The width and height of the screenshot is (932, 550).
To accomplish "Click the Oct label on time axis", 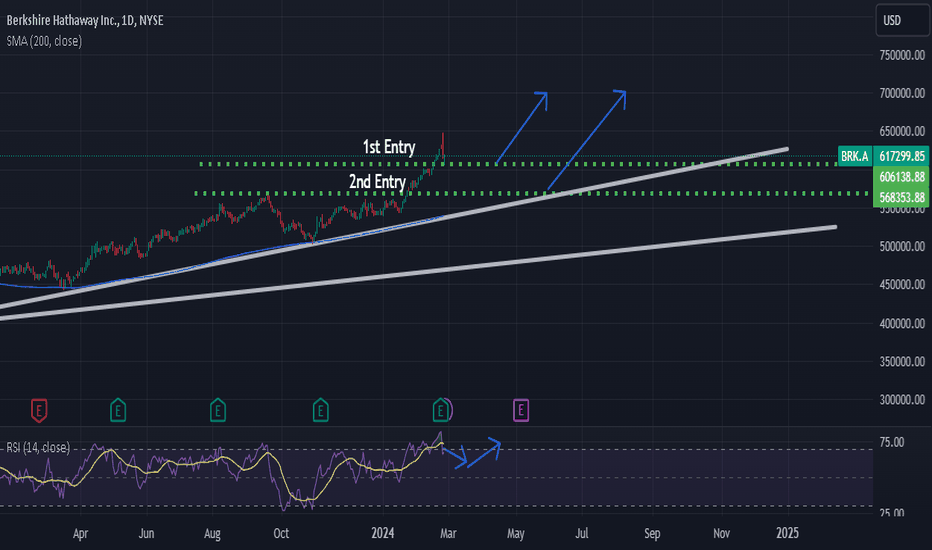I will pos(281,533).
